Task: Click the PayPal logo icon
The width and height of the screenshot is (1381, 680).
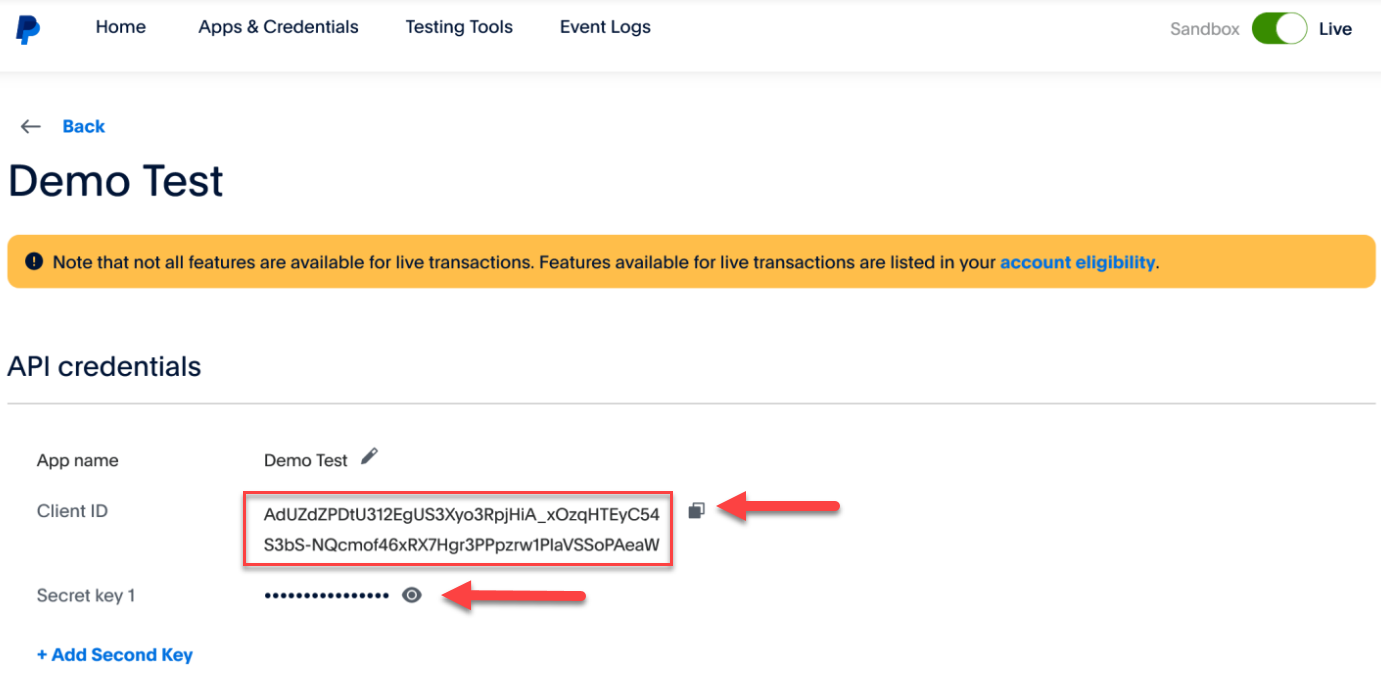Action: tap(28, 29)
